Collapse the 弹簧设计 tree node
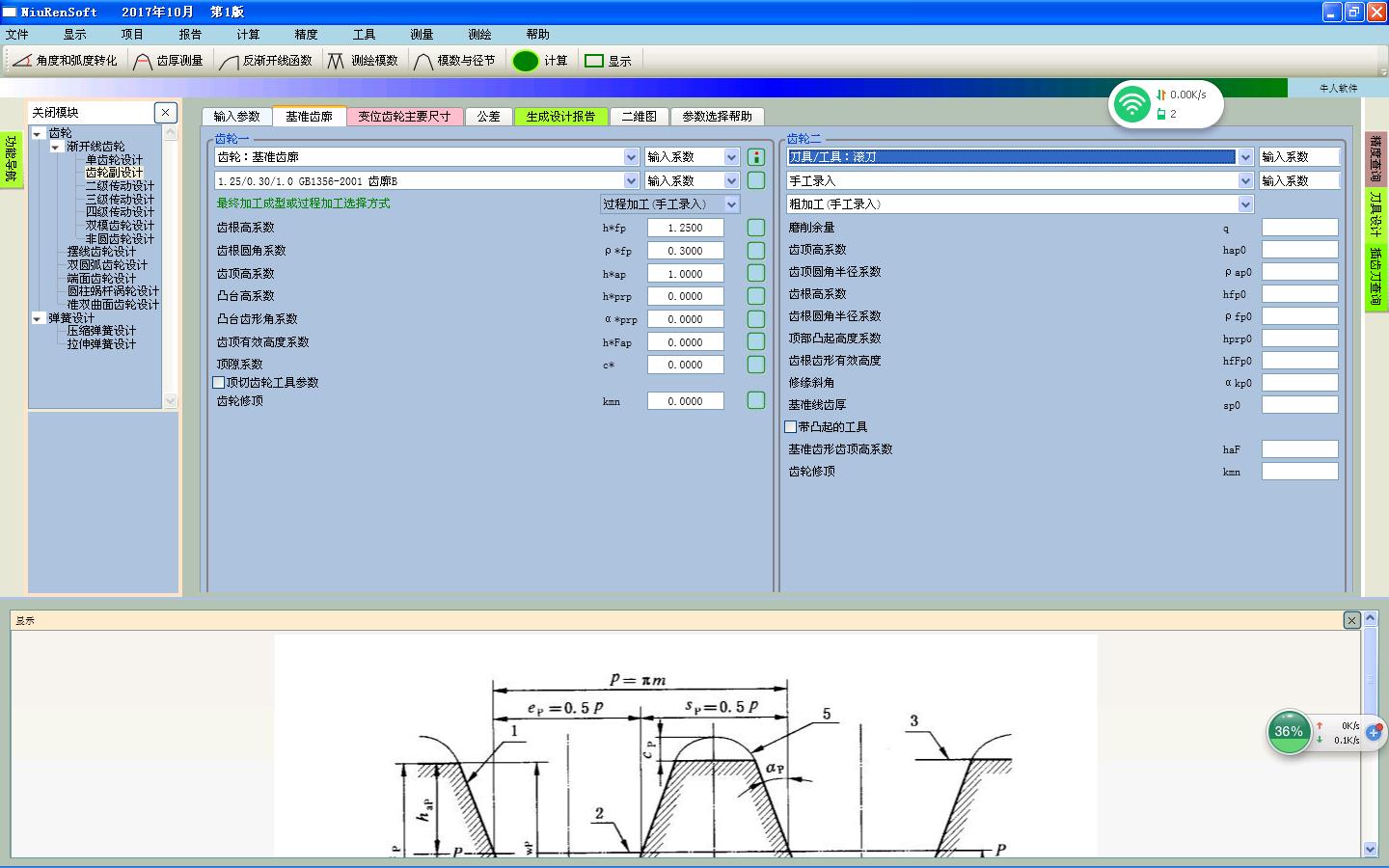1389x868 pixels. point(38,318)
